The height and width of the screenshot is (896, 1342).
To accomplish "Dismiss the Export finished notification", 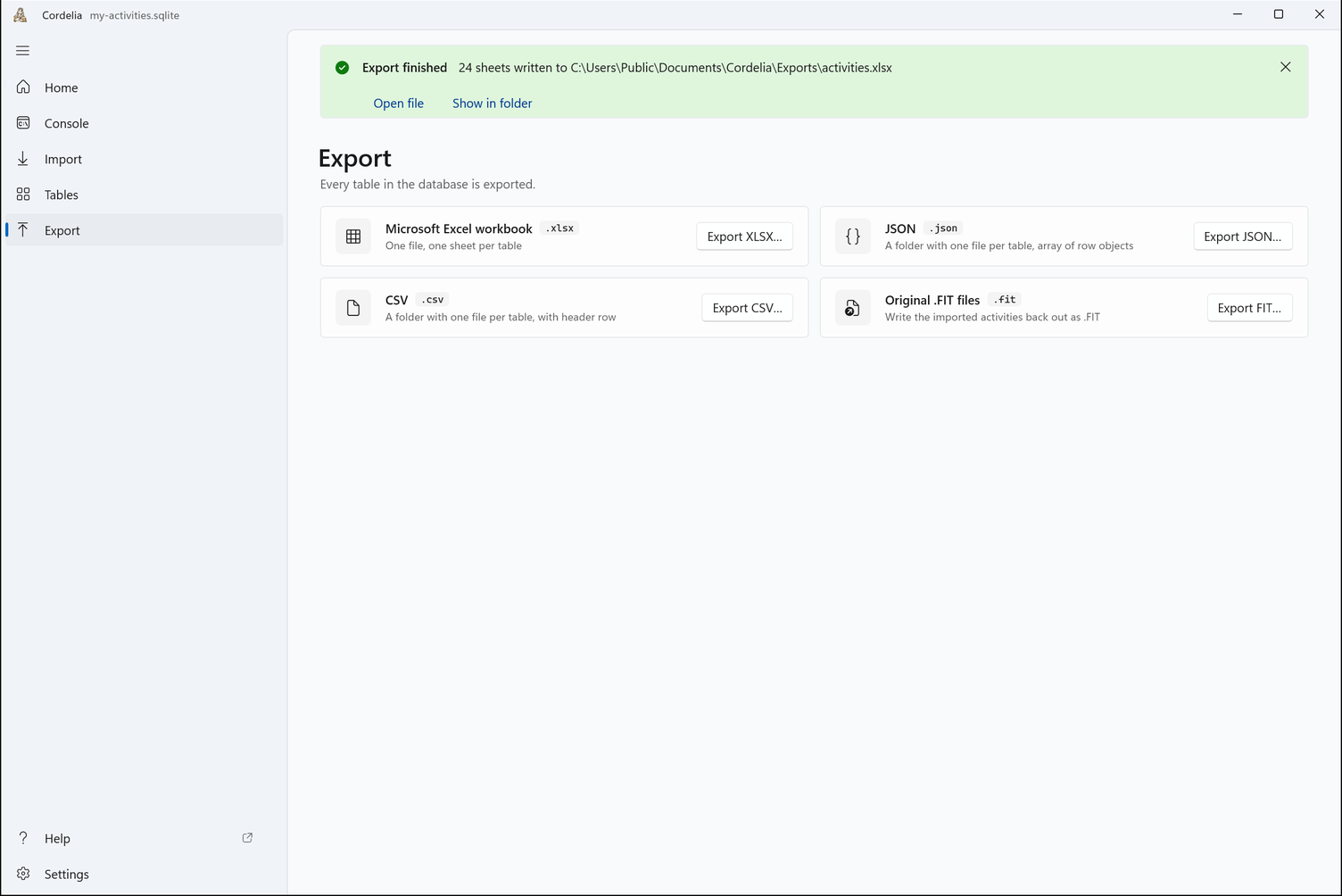I will (1285, 67).
